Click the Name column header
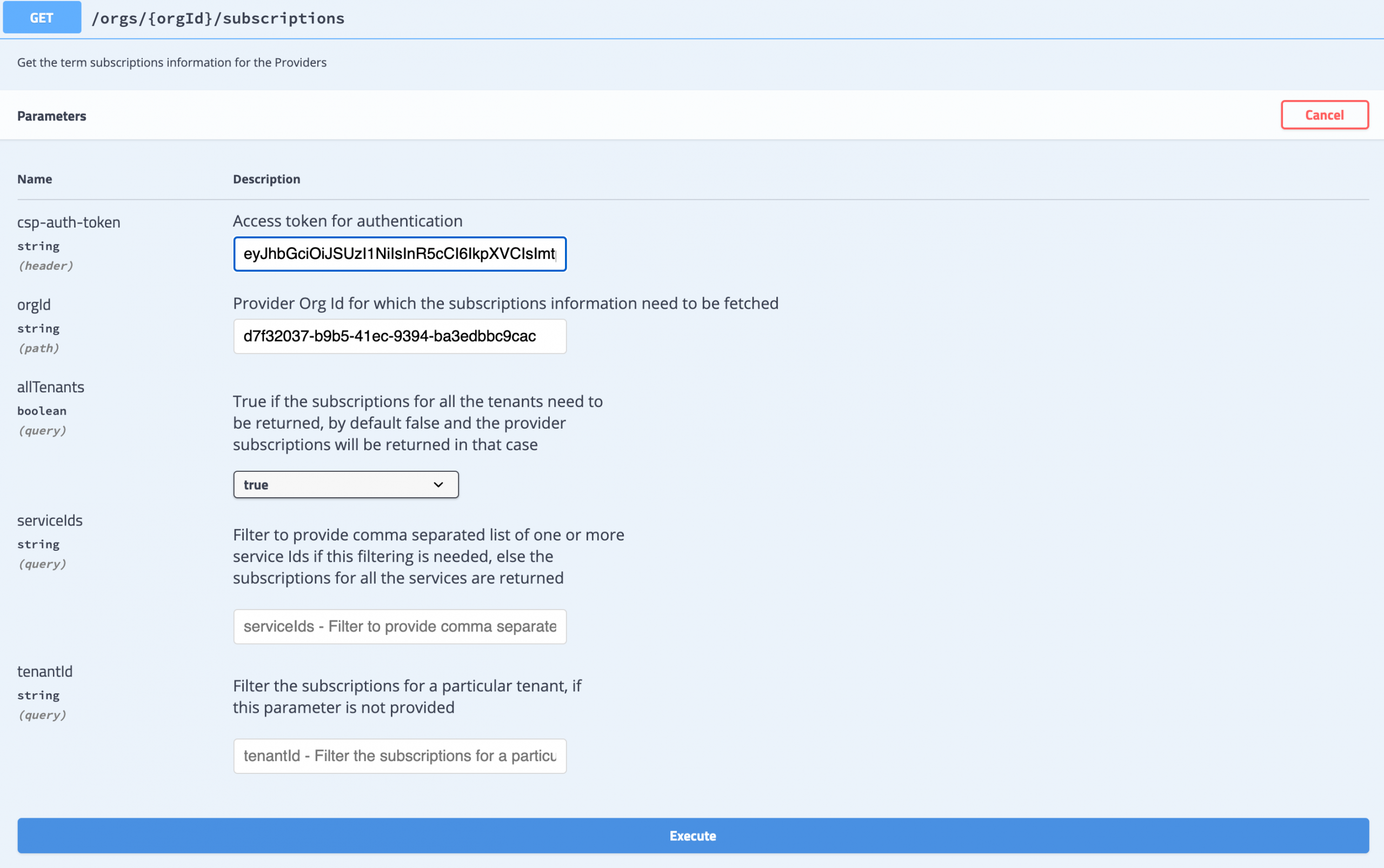Viewport: 1384px width, 868px height. [x=35, y=179]
